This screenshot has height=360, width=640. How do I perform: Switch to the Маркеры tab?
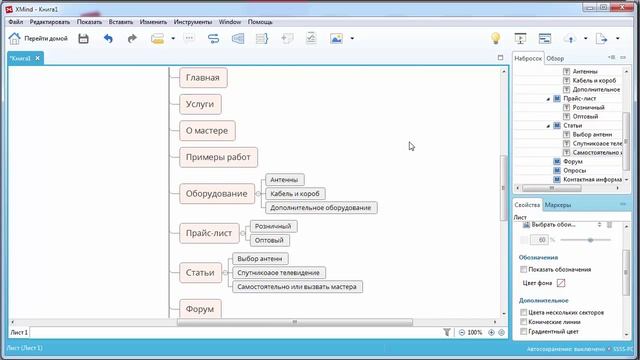click(558, 205)
